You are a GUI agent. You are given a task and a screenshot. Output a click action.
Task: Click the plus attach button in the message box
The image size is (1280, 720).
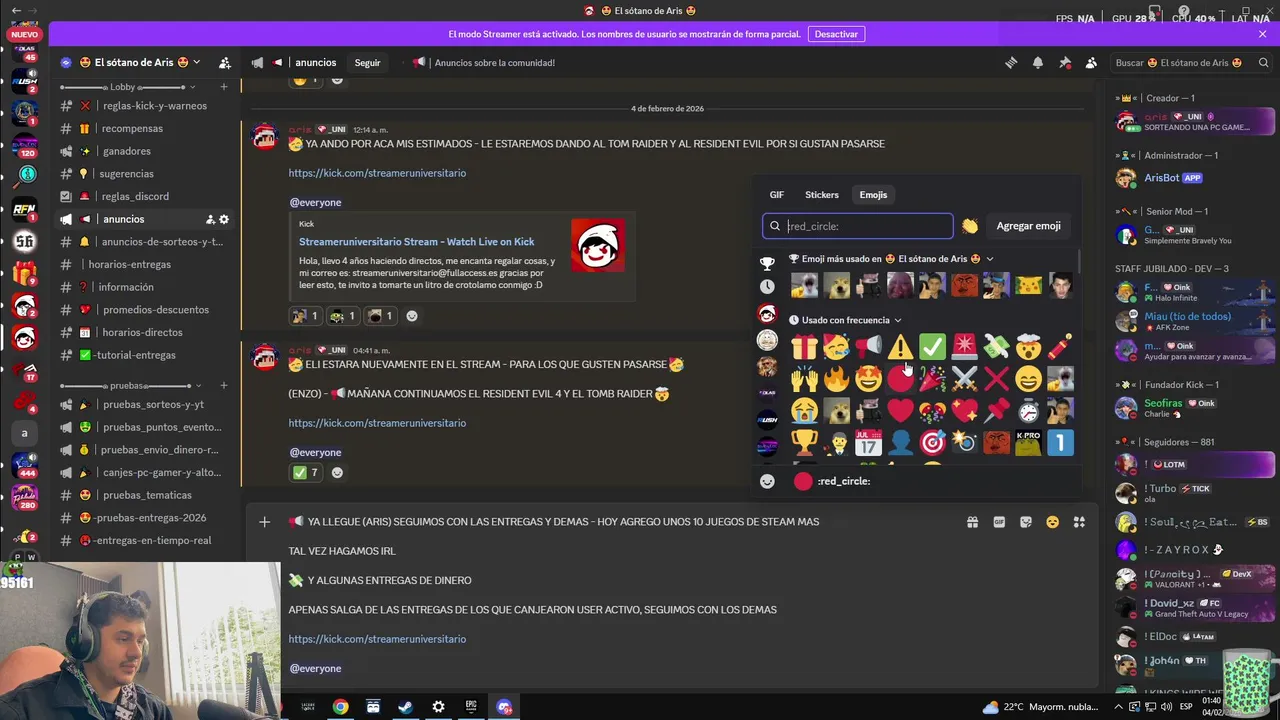(264, 522)
